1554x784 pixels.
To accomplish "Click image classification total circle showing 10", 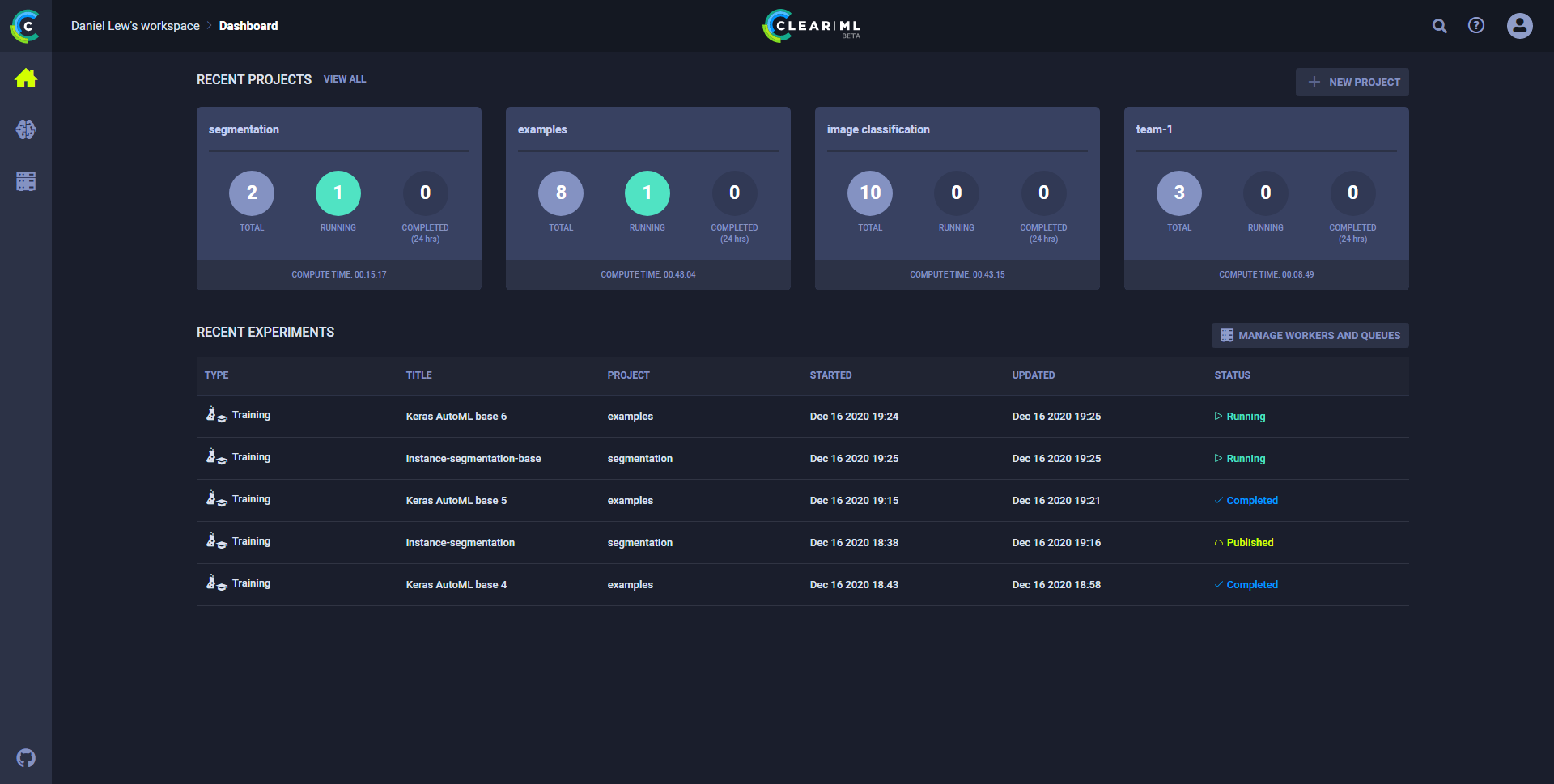I will (x=870, y=193).
